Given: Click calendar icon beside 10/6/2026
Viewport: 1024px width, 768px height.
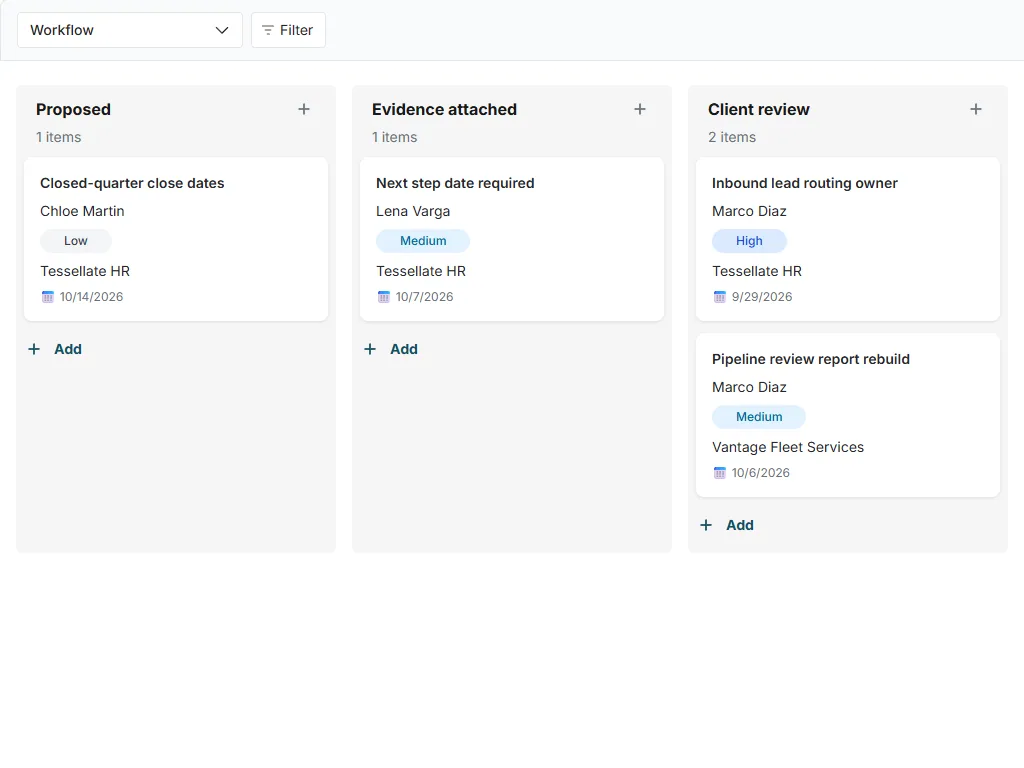Looking at the screenshot, I should (720, 473).
